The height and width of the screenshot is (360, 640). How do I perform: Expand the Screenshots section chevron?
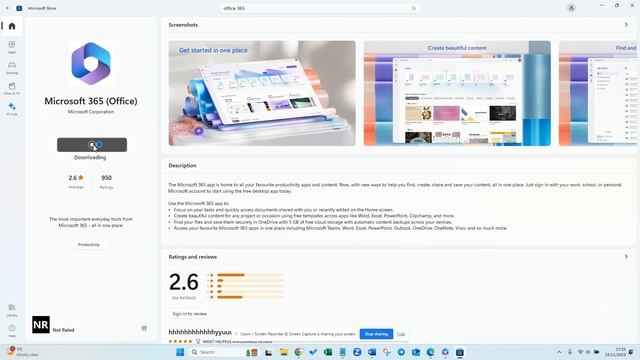point(626,25)
